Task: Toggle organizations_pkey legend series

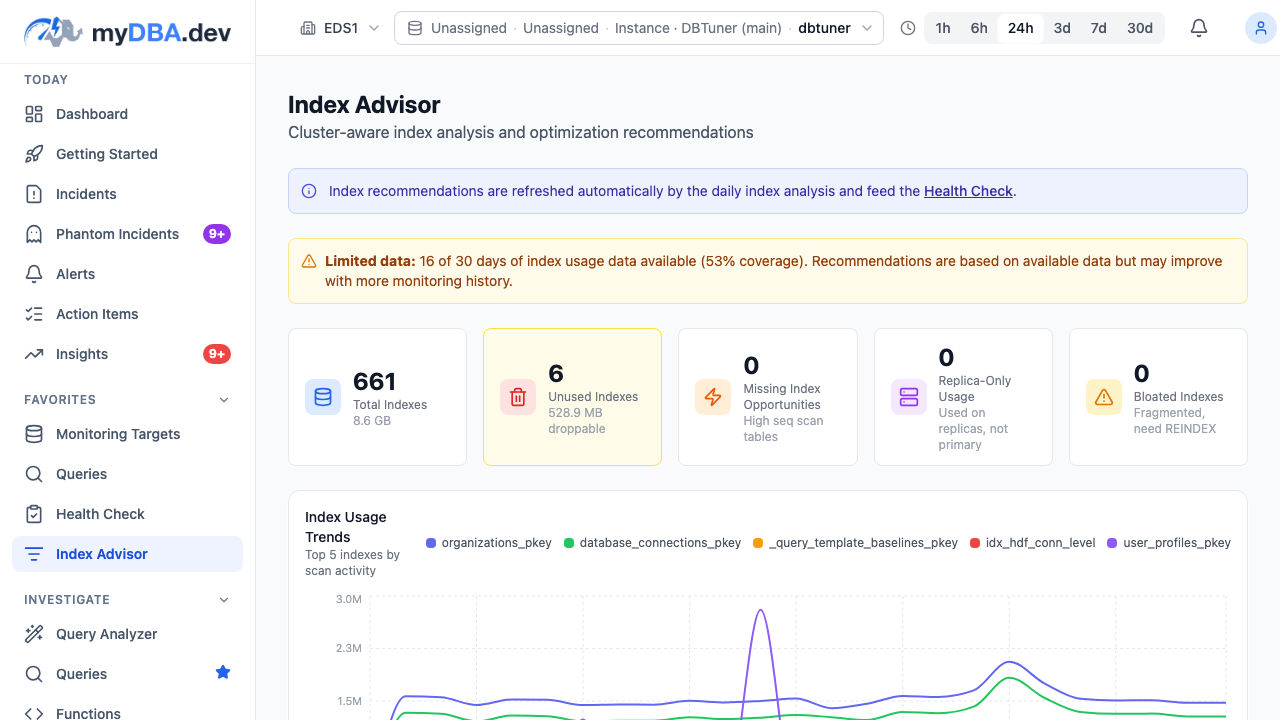Action: (x=489, y=543)
